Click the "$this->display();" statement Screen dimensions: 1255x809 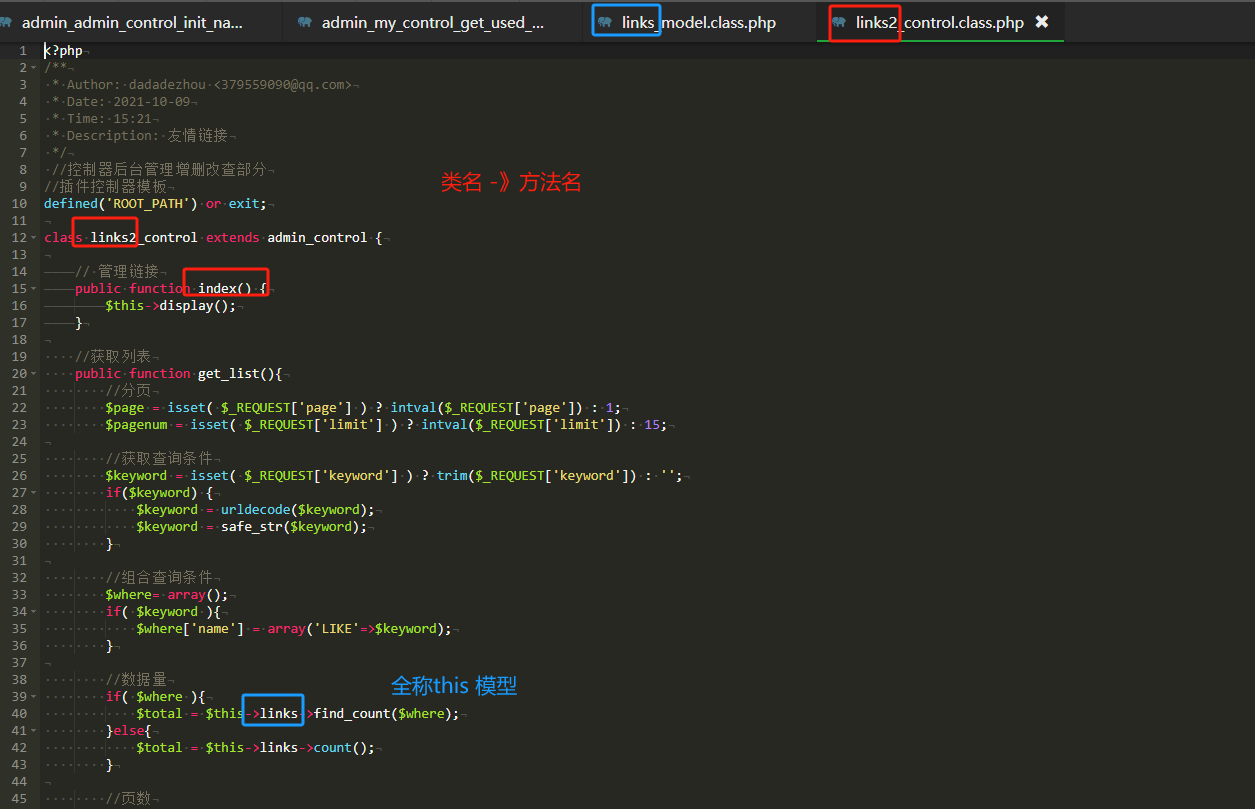(170, 306)
